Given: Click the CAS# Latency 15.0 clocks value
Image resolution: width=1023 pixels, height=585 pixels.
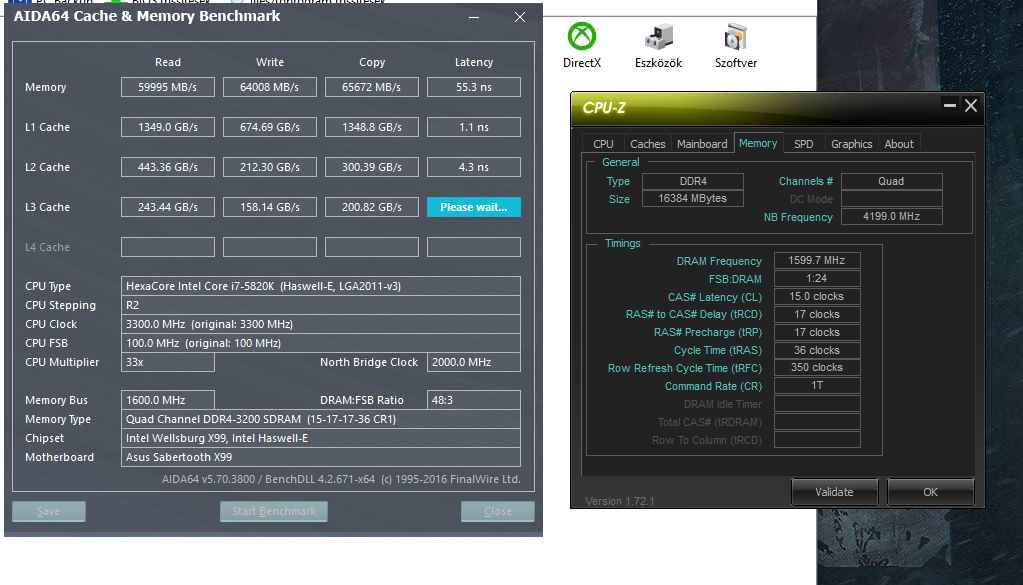Looking at the screenshot, I should point(817,296).
